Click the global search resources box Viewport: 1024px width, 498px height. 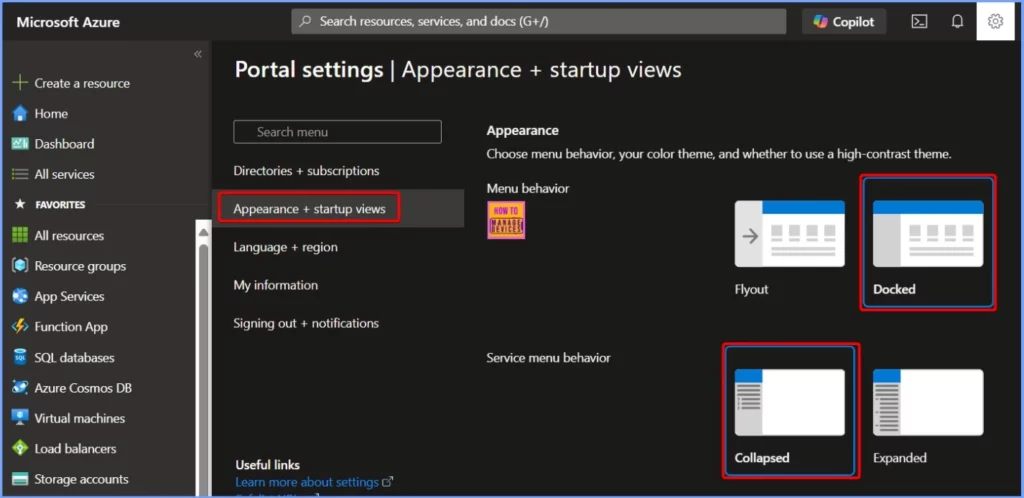[539, 22]
